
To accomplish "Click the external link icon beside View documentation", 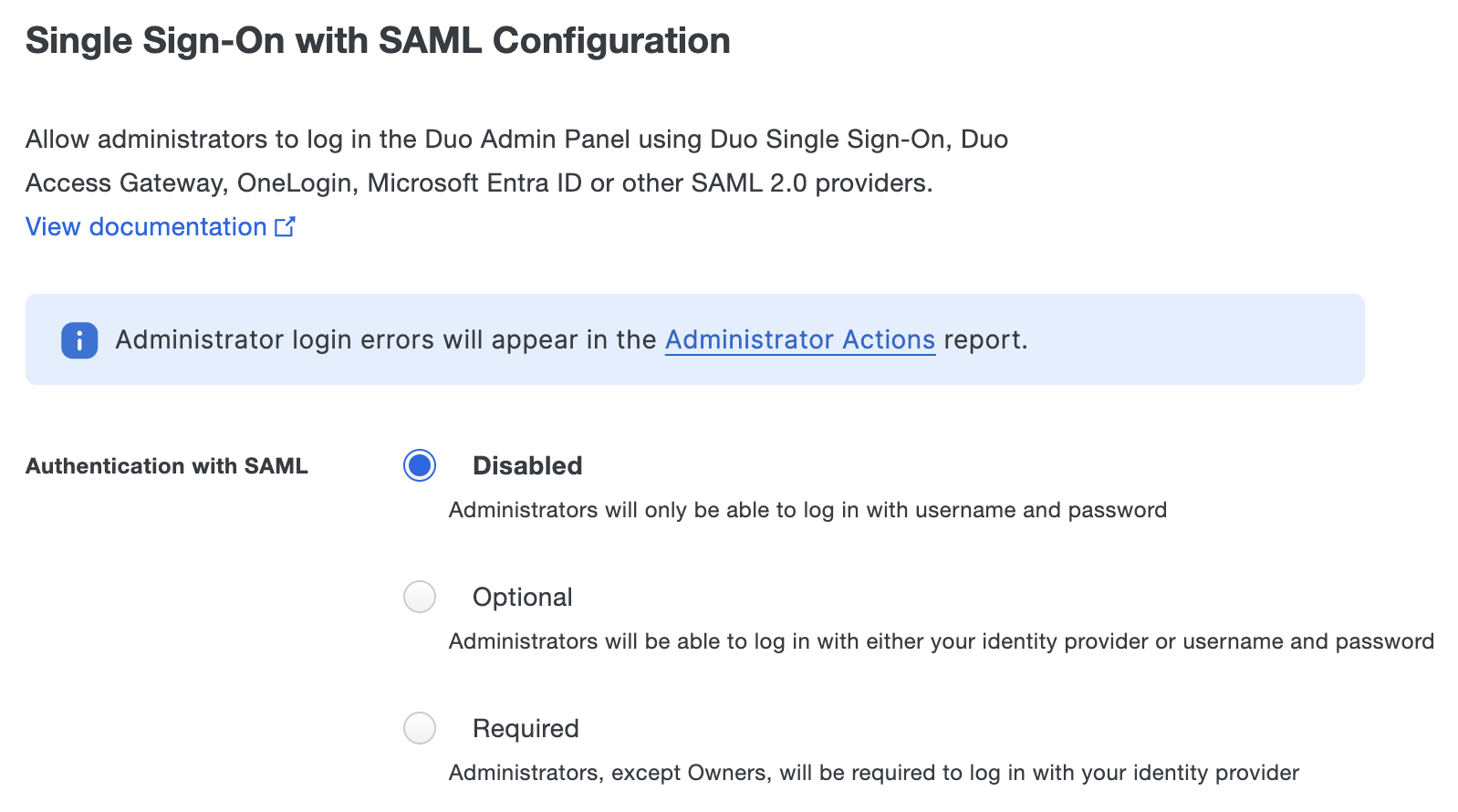I will click(x=286, y=226).
